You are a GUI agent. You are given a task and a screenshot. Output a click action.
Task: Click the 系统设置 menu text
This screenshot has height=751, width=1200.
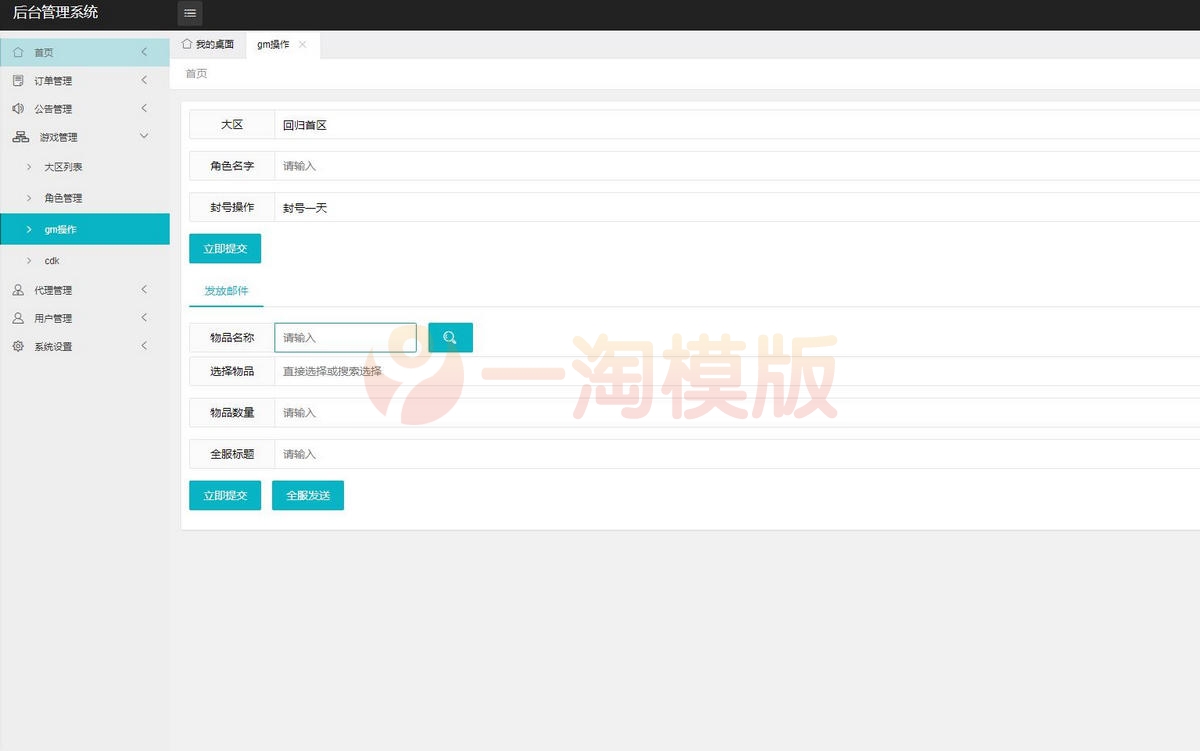point(53,347)
